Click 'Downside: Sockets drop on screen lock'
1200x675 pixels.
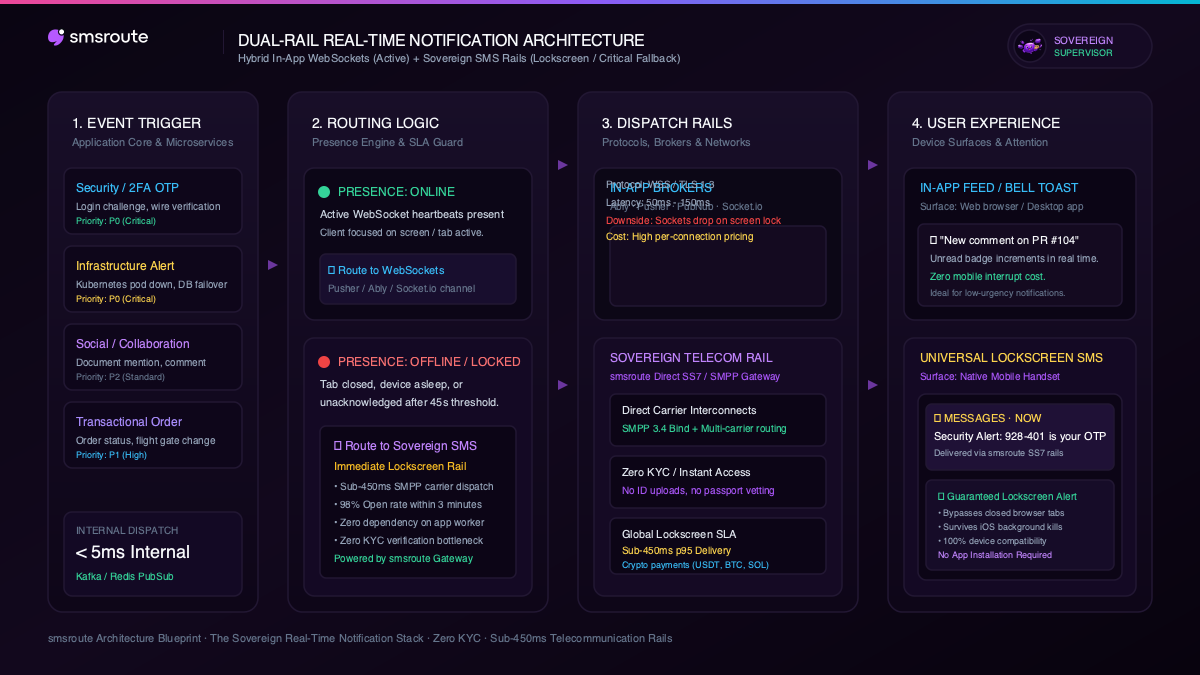coord(694,220)
